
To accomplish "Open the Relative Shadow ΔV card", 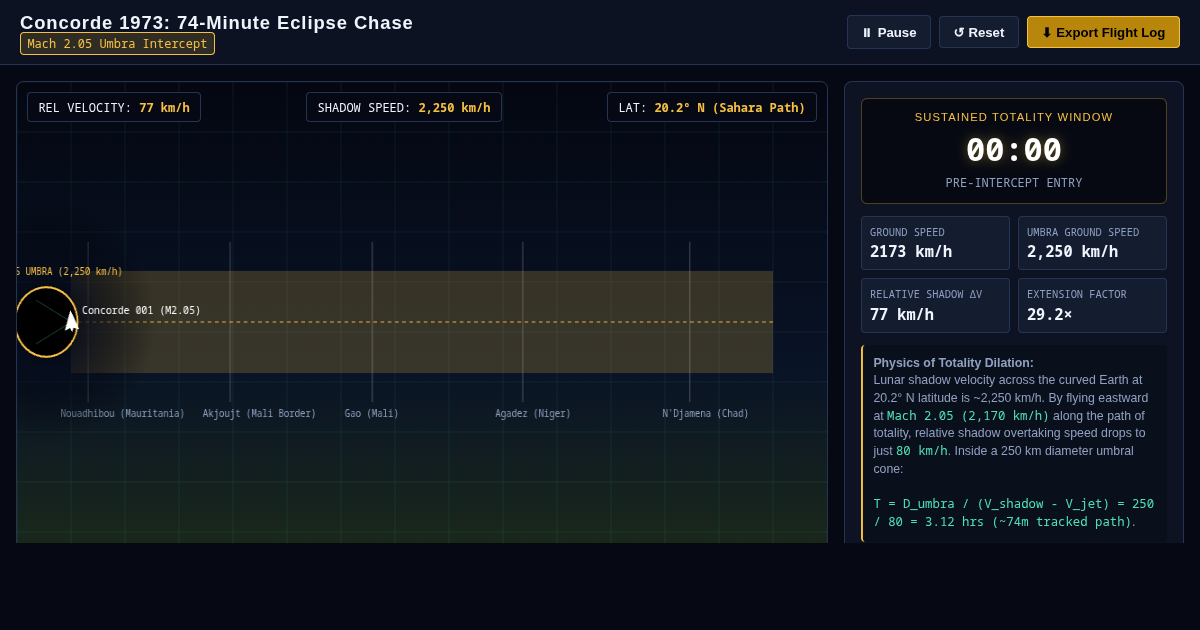I will tap(935, 305).
